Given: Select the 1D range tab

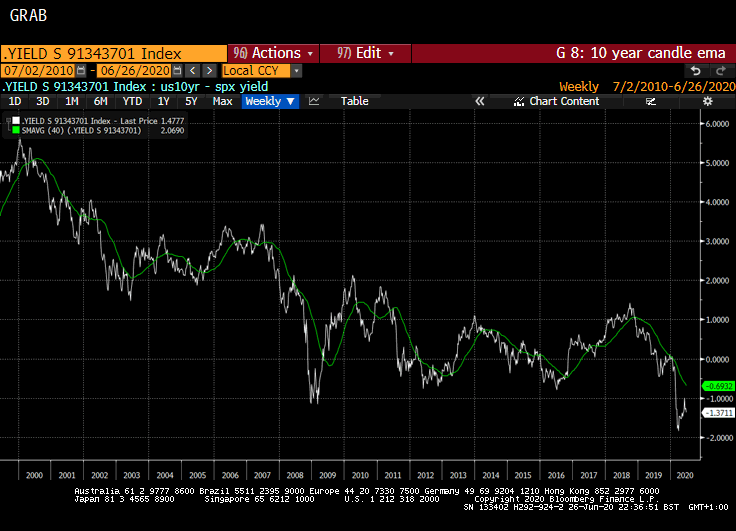Looking at the screenshot, I should [x=15, y=101].
